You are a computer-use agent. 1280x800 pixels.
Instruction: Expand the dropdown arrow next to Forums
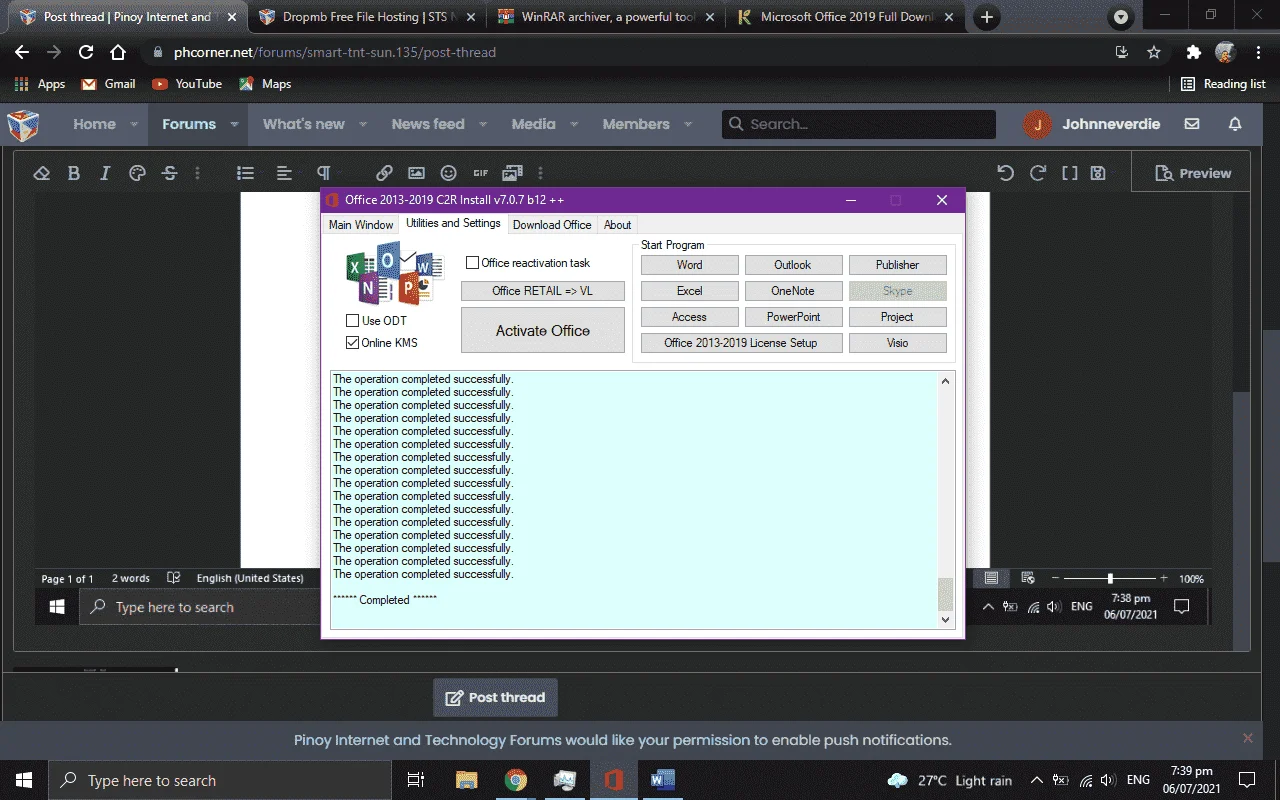tap(234, 125)
